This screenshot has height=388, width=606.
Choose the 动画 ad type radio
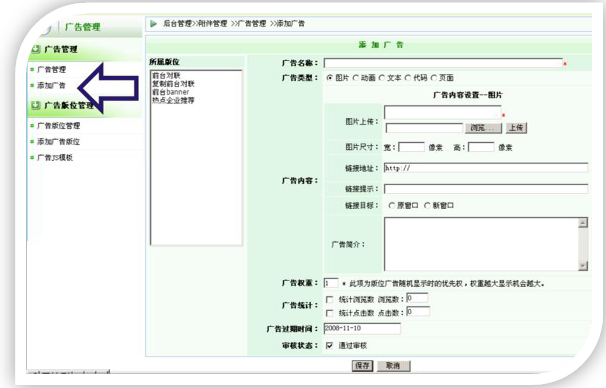(356, 78)
